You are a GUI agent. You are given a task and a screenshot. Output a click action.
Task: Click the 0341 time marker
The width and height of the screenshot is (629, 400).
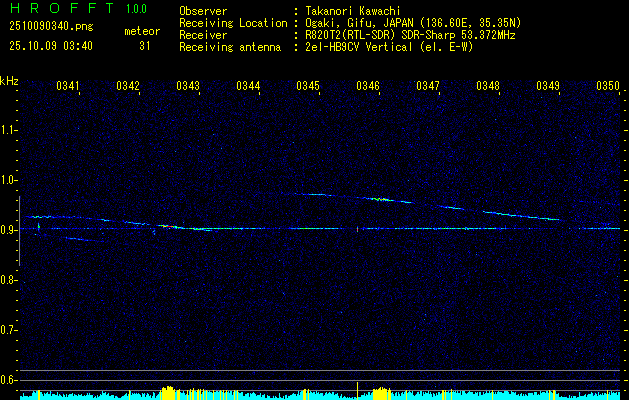[68, 87]
